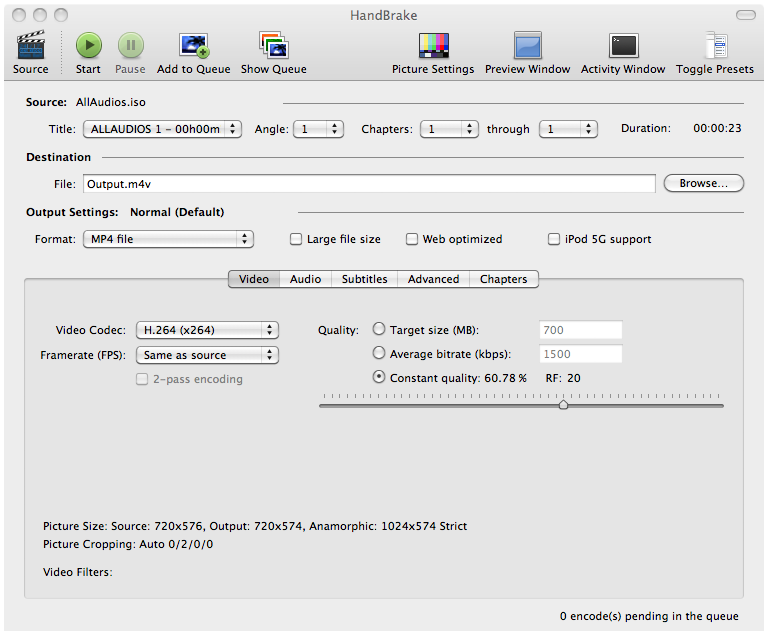Open the Framerate (FPS) dropdown
This screenshot has height=635, width=767.
(x=207, y=355)
